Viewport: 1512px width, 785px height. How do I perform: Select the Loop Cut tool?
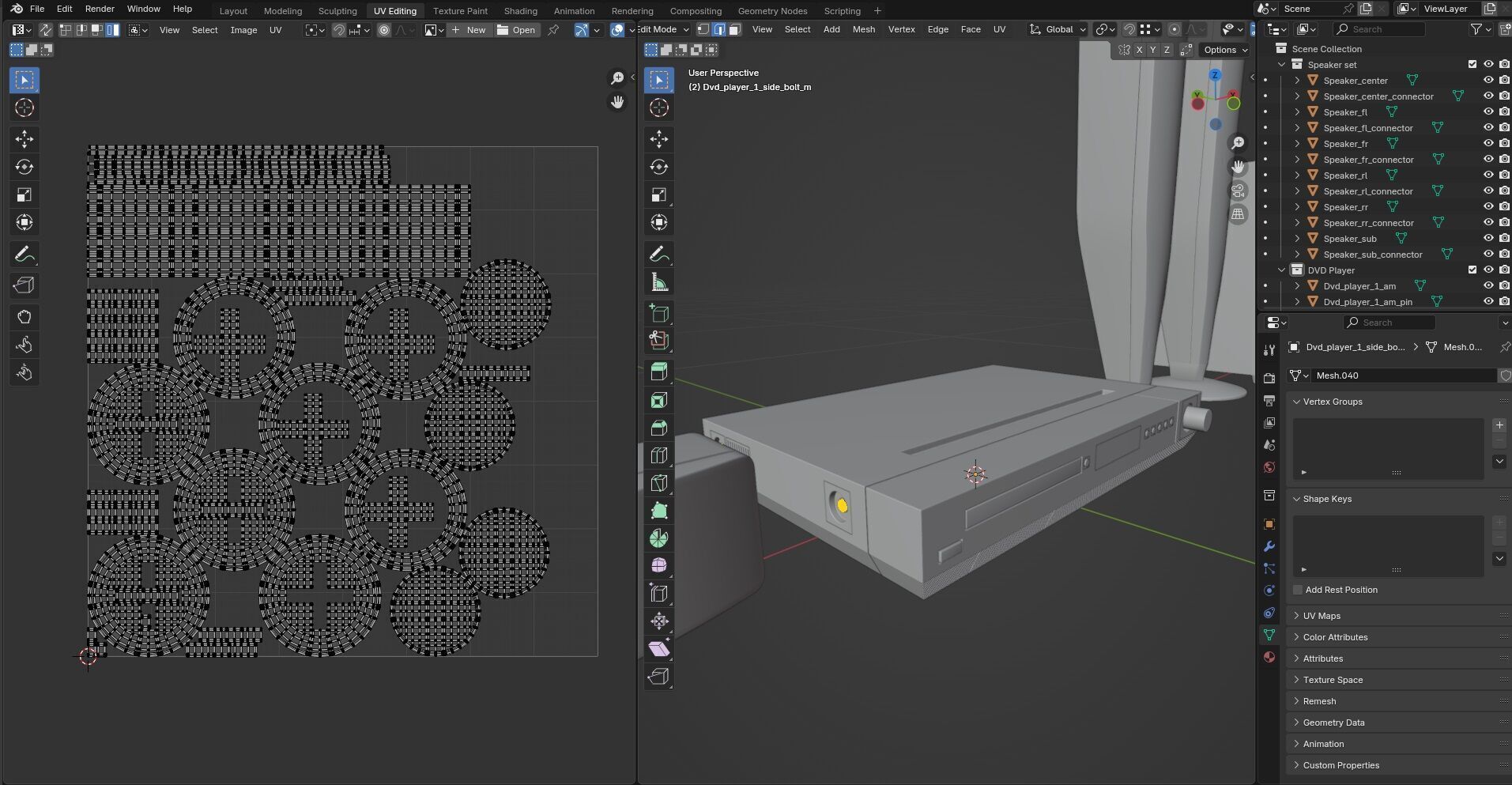[x=659, y=455]
